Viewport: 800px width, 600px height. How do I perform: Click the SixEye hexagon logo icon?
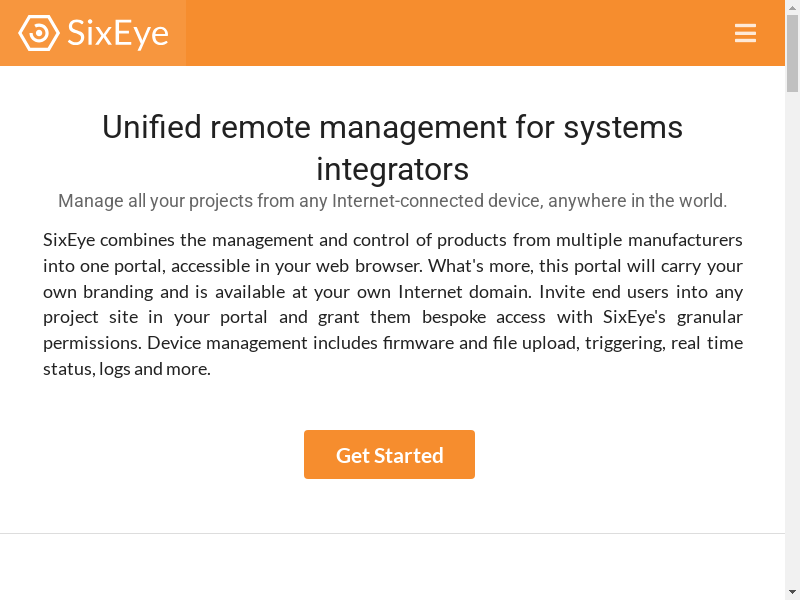(38, 33)
